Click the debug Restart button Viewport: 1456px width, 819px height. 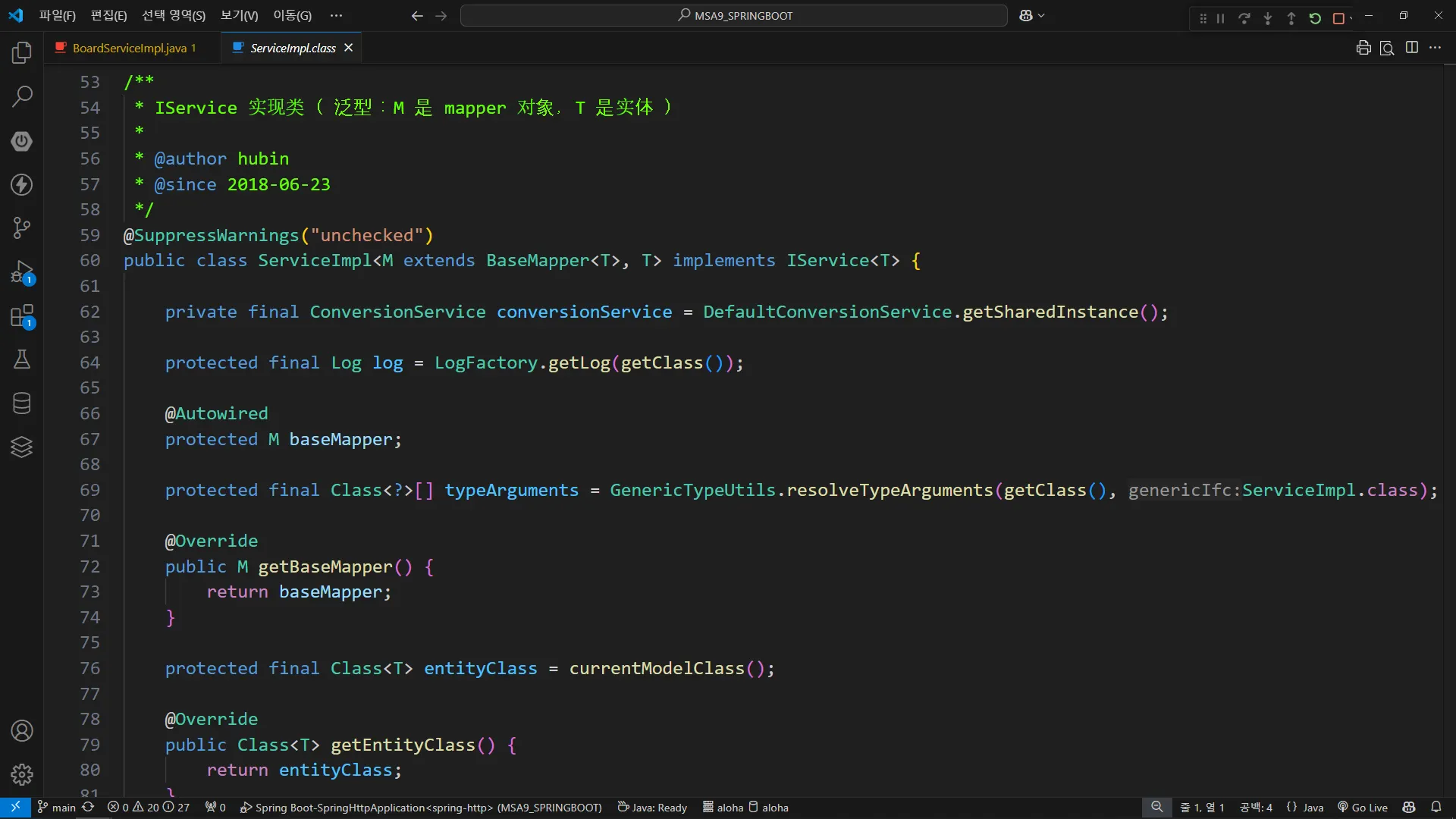point(1315,18)
